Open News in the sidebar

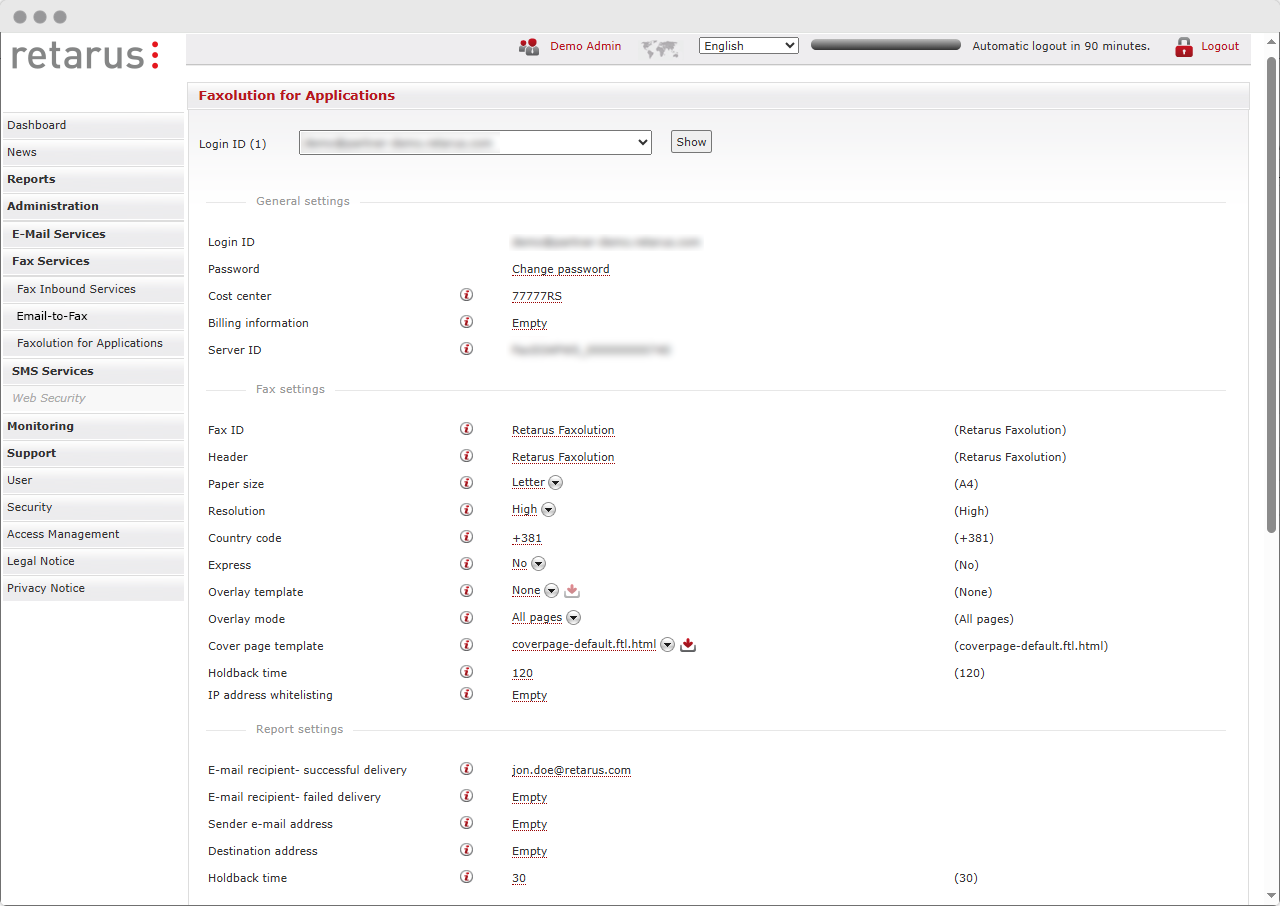point(93,152)
